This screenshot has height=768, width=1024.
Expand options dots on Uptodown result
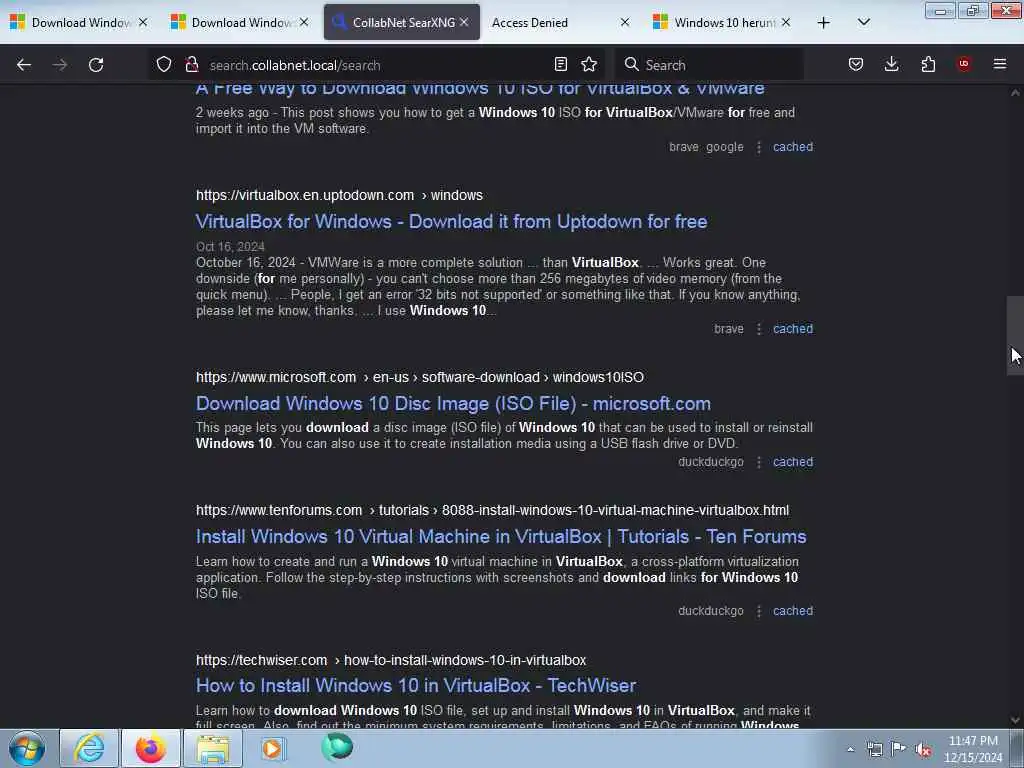point(758,329)
